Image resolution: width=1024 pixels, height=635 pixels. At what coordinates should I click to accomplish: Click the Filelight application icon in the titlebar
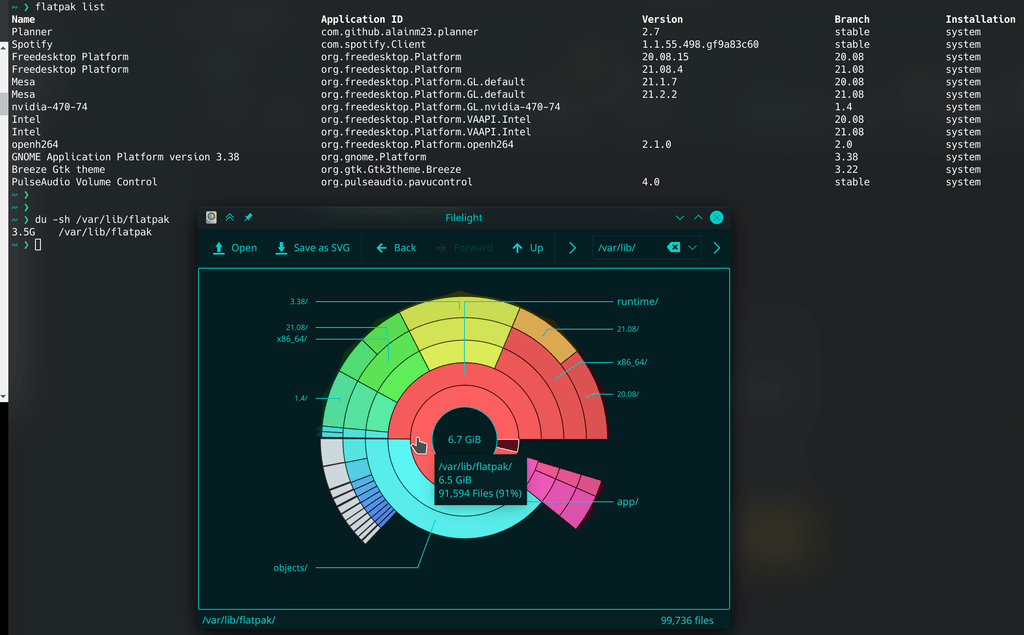click(211, 217)
